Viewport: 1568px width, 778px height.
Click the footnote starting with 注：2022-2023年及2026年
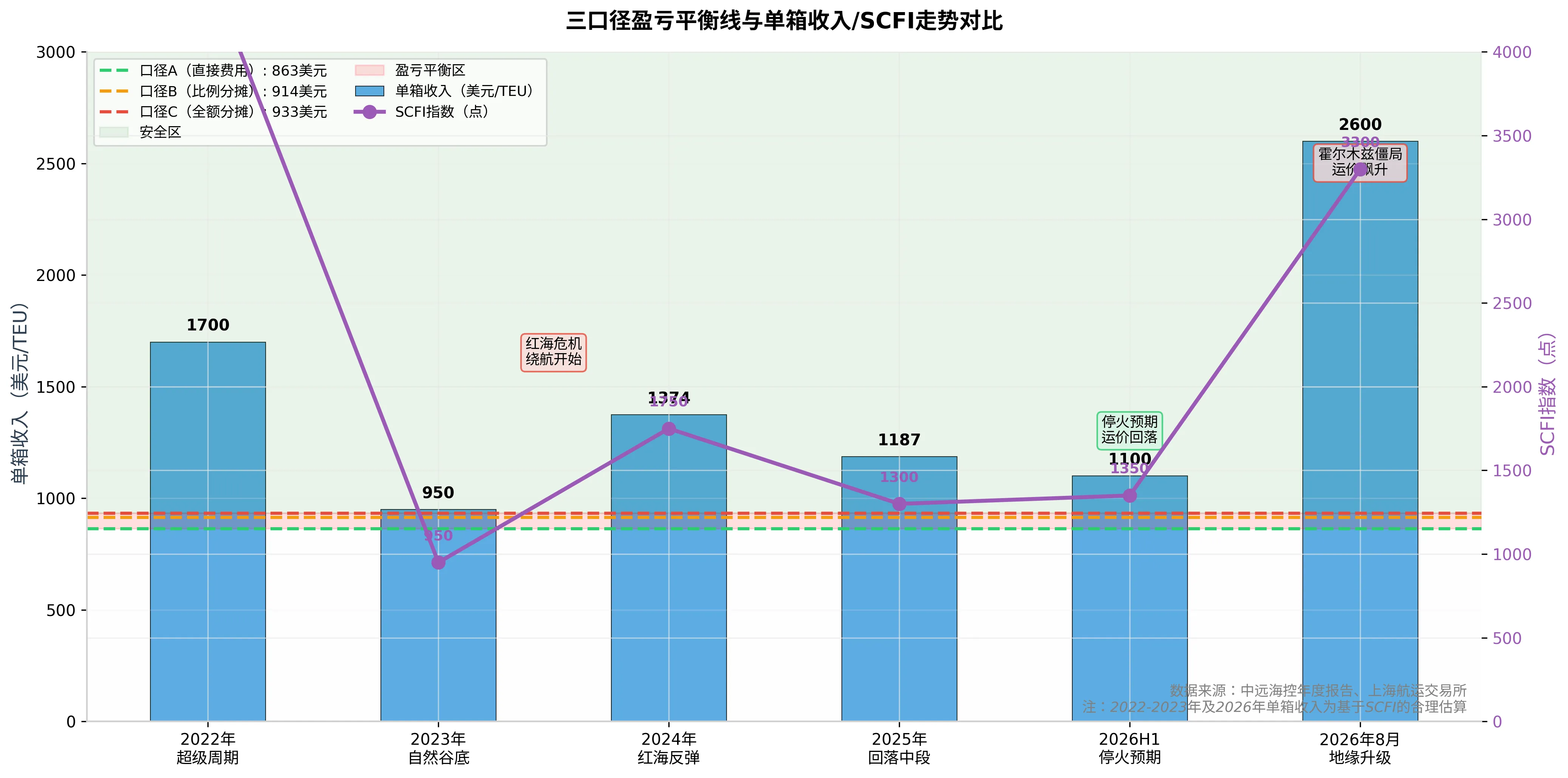coord(1274,707)
